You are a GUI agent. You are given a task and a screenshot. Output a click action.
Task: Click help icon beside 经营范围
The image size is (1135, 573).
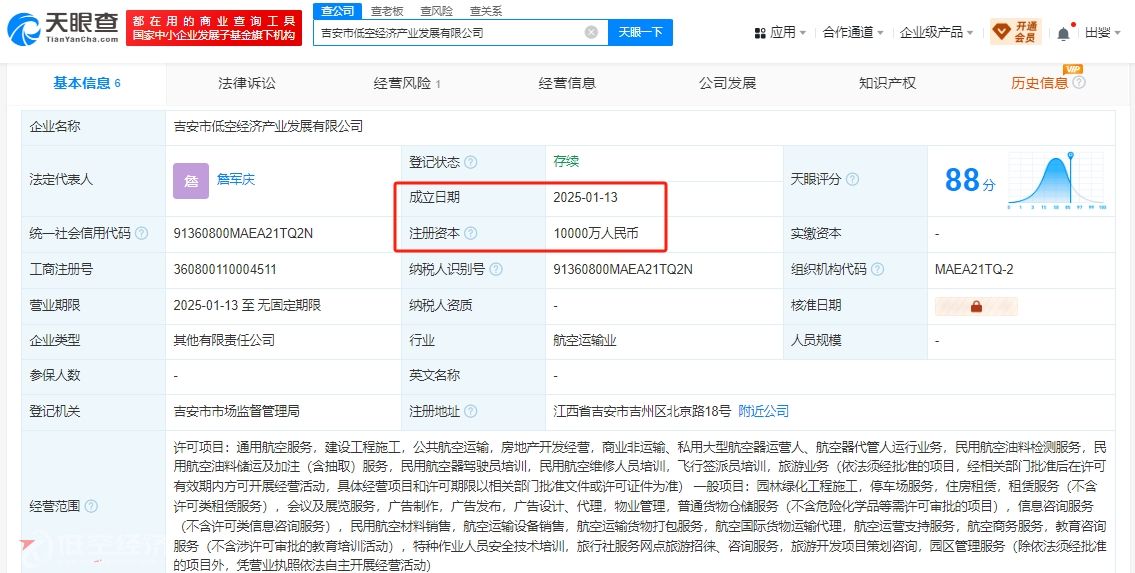(x=90, y=506)
